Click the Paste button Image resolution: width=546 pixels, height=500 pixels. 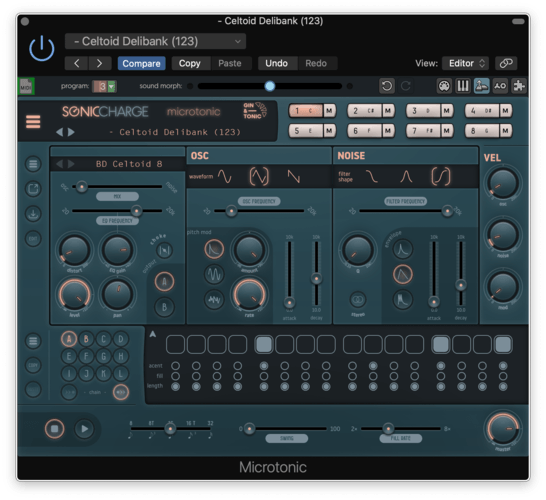click(x=230, y=63)
